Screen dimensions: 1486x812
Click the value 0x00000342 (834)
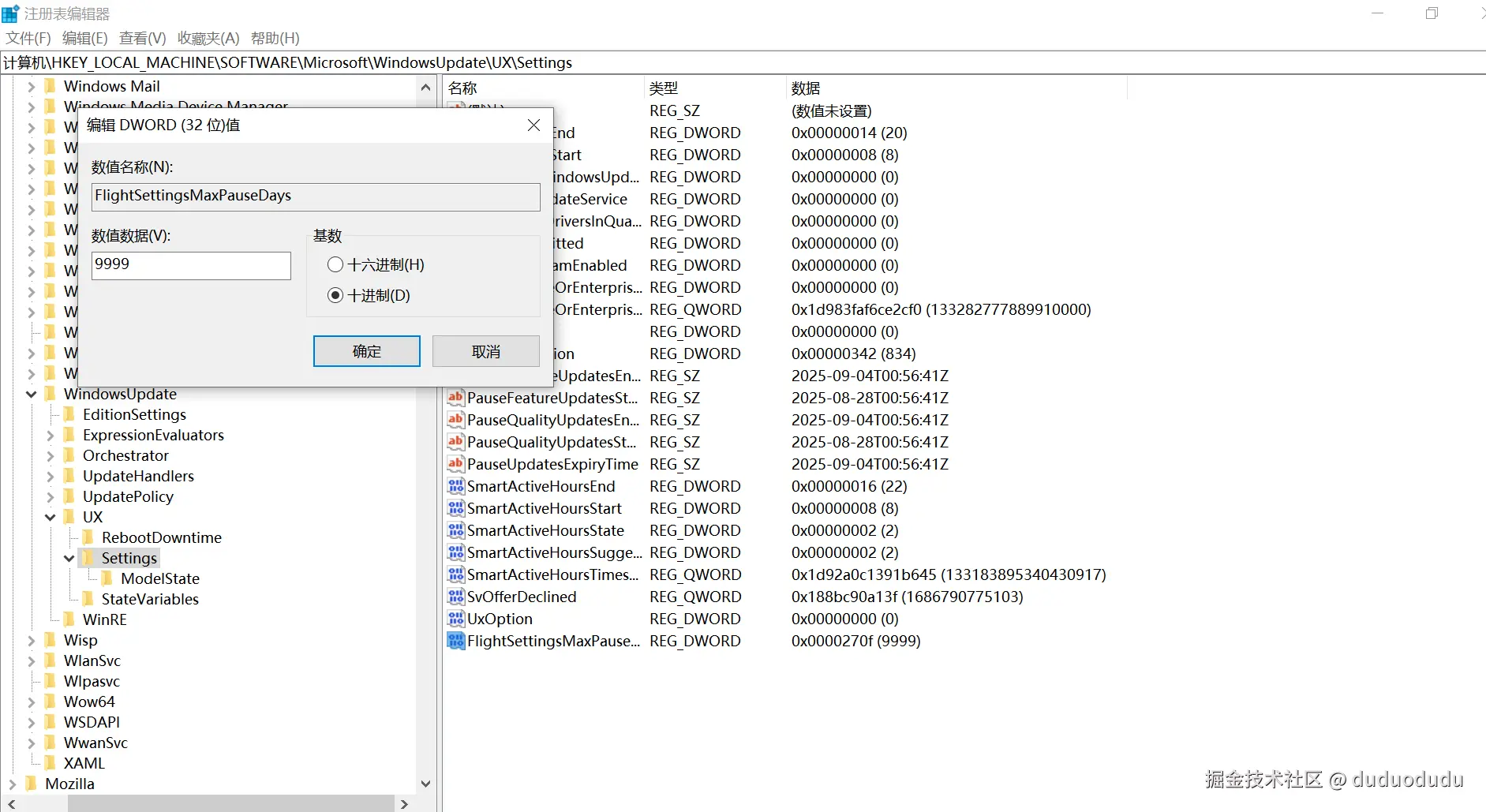pos(853,354)
